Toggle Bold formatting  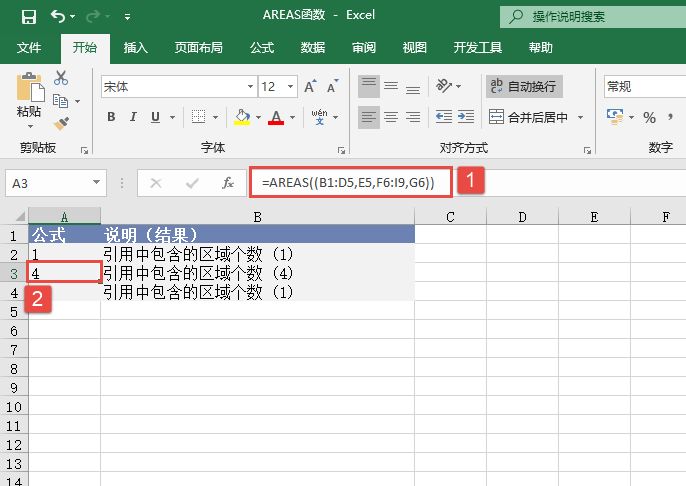[111, 117]
